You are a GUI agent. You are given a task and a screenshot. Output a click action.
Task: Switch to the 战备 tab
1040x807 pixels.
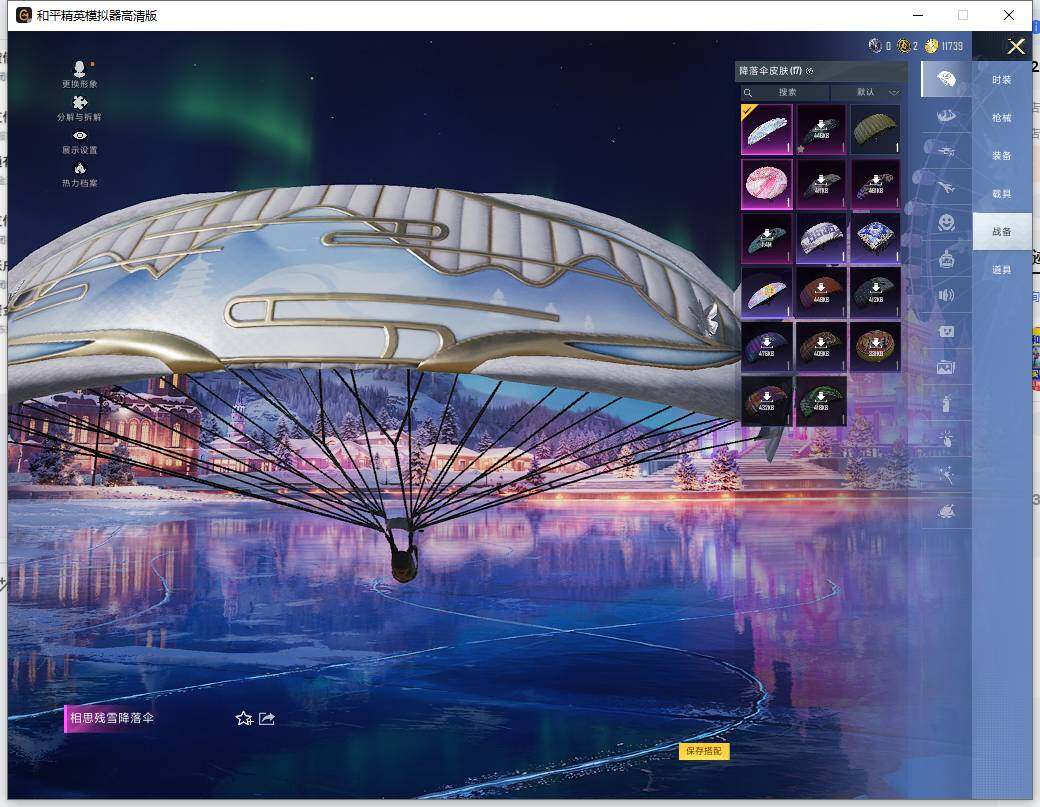click(x=1002, y=231)
